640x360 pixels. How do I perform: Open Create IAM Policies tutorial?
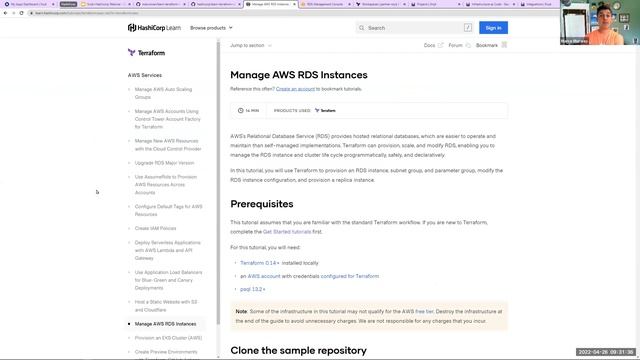click(x=155, y=228)
